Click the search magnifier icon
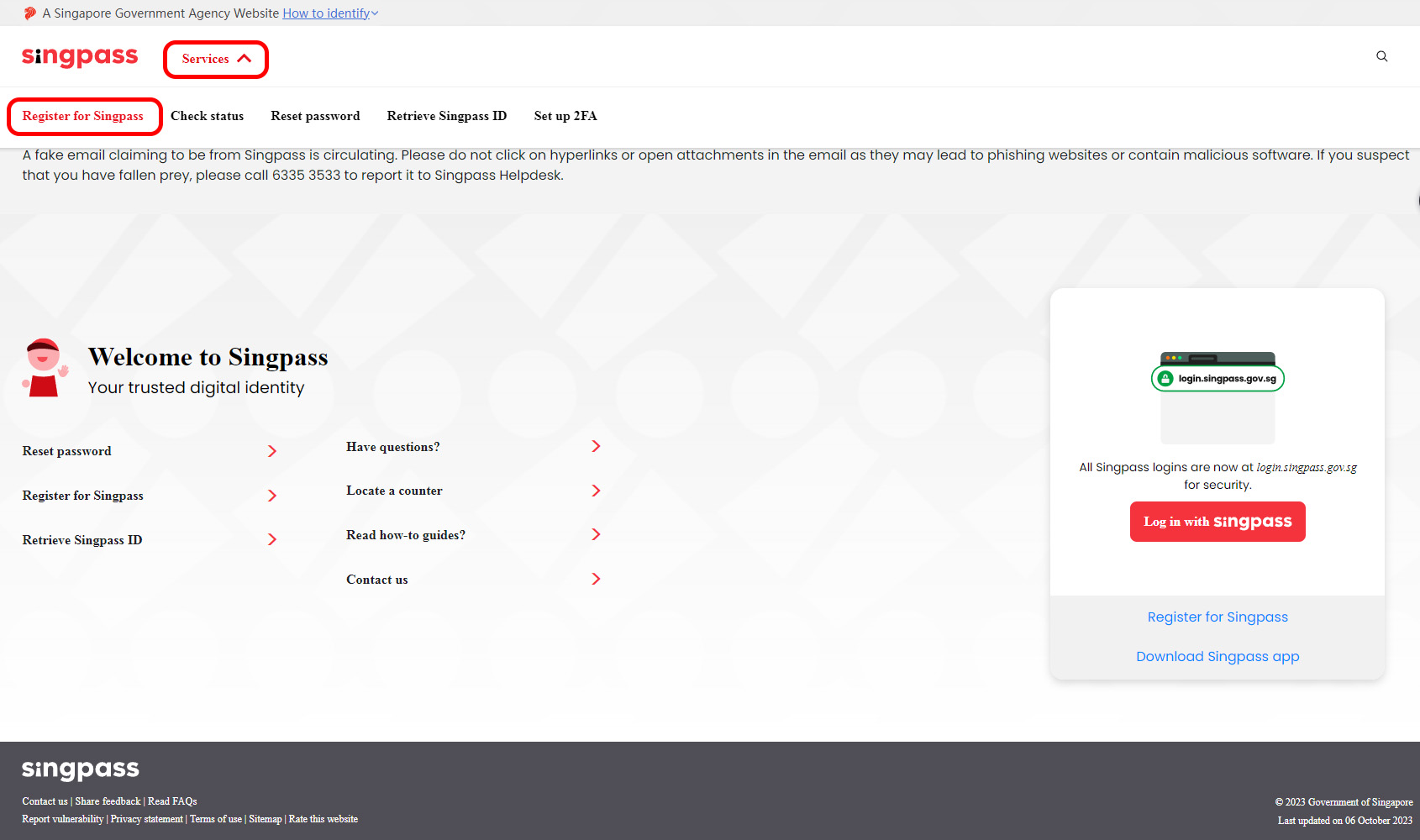Image resolution: width=1420 pixels, height=840 pixels. click(1382, 56)
